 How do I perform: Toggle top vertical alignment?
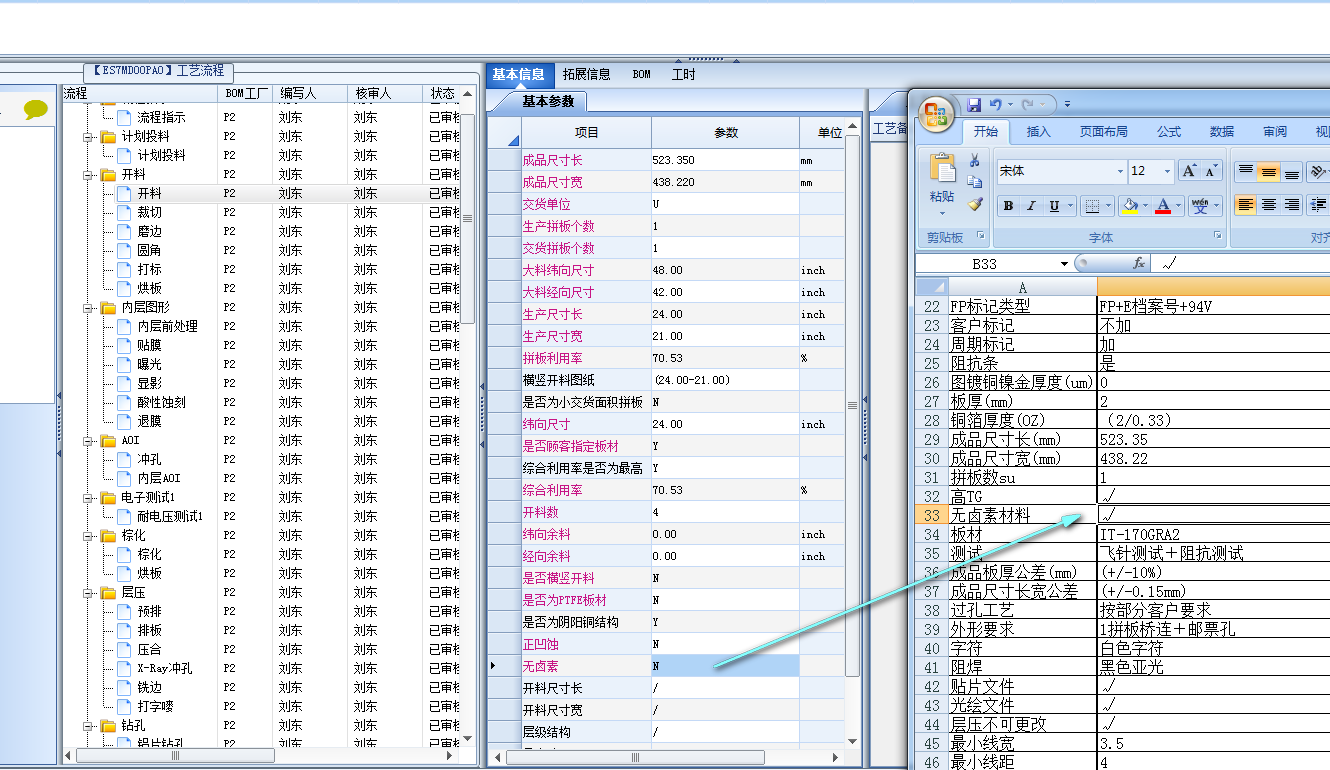tap(1246, 171)
